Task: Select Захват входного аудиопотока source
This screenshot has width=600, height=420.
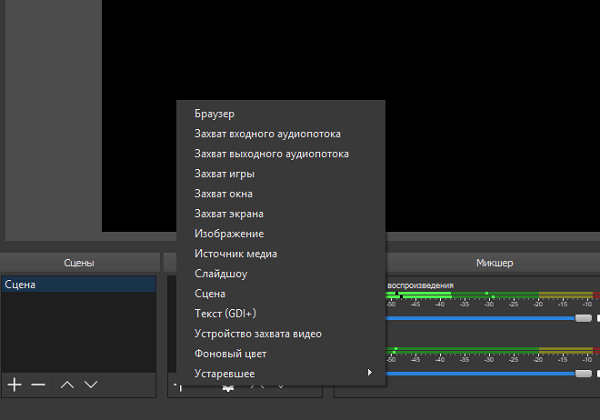Action: 267,134
